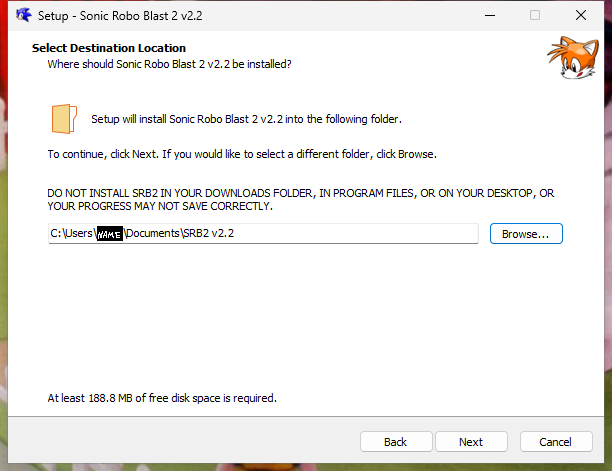The height and width of the screenshot is (471, 612).
Task: Click the "Setup - Sonic Robo Blast 2 v2.2" title
Action: click(x=120, y=16)
